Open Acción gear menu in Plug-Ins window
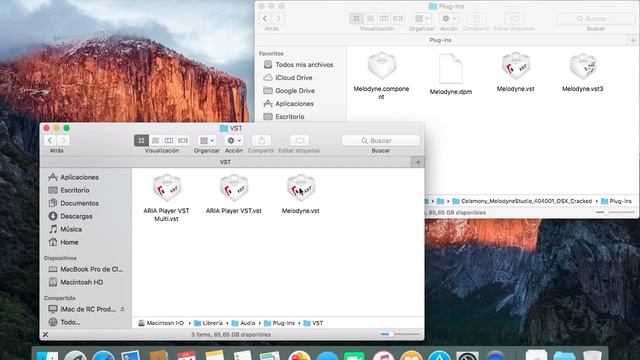Viewport: 640px width, 360px height. pyautogui.click(x=449, y=18)
